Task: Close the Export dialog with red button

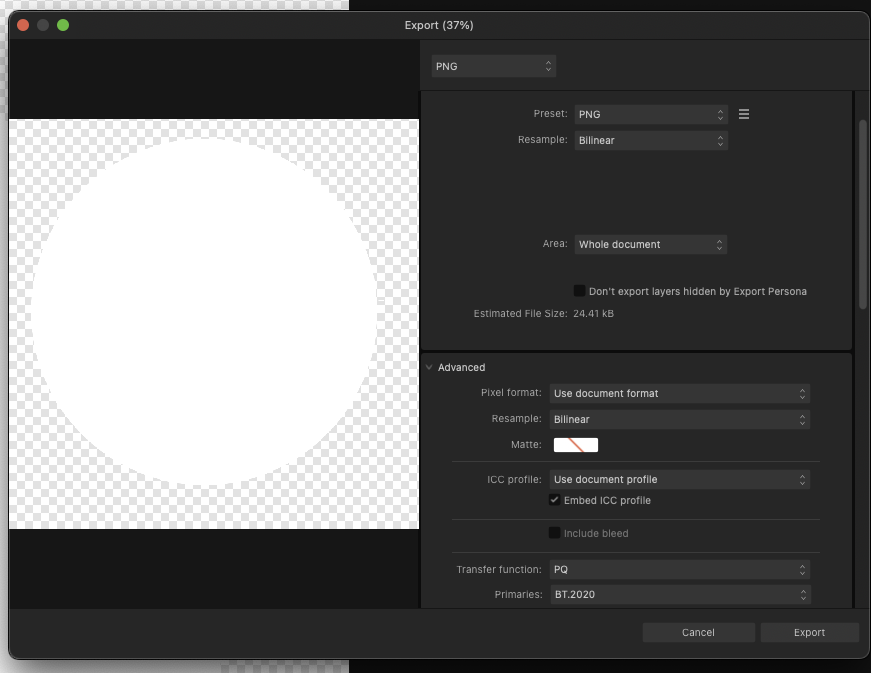Action: [x=23, y=25]
